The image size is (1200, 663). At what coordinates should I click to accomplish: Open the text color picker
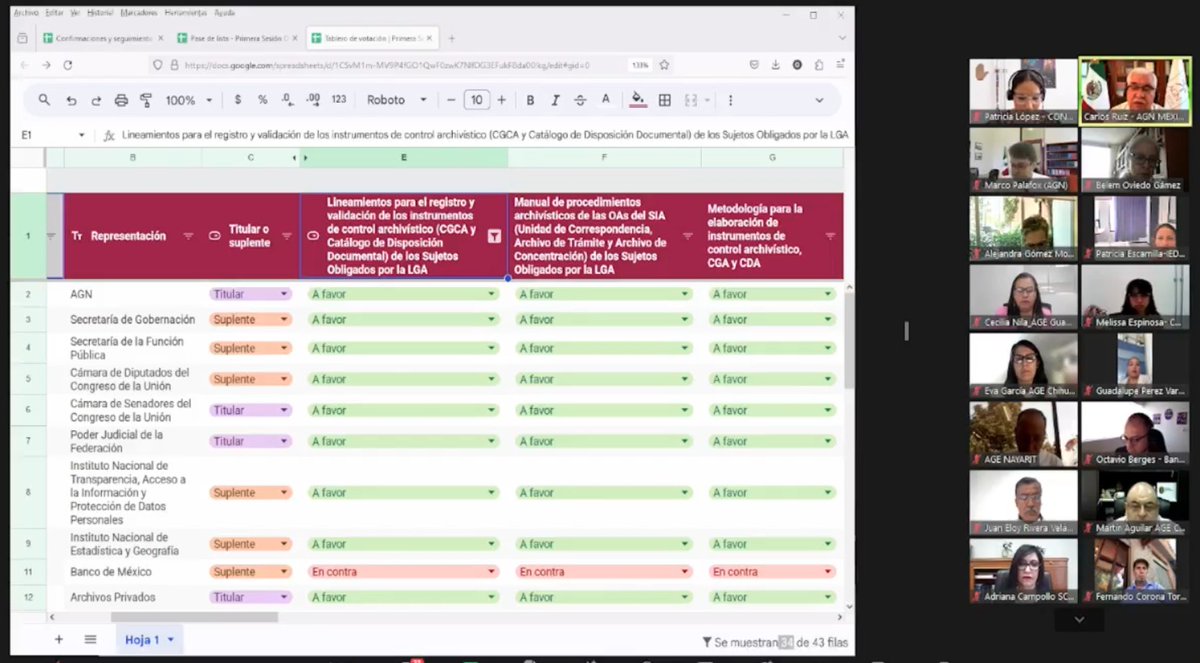605,100
